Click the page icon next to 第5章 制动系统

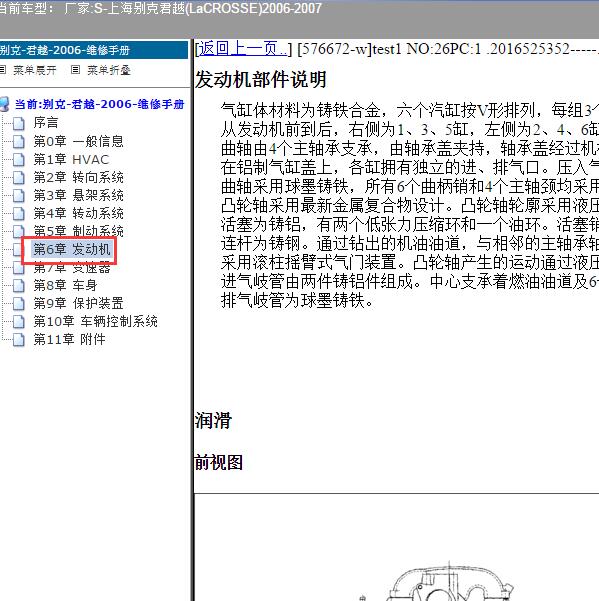click(x=19, y=232)
